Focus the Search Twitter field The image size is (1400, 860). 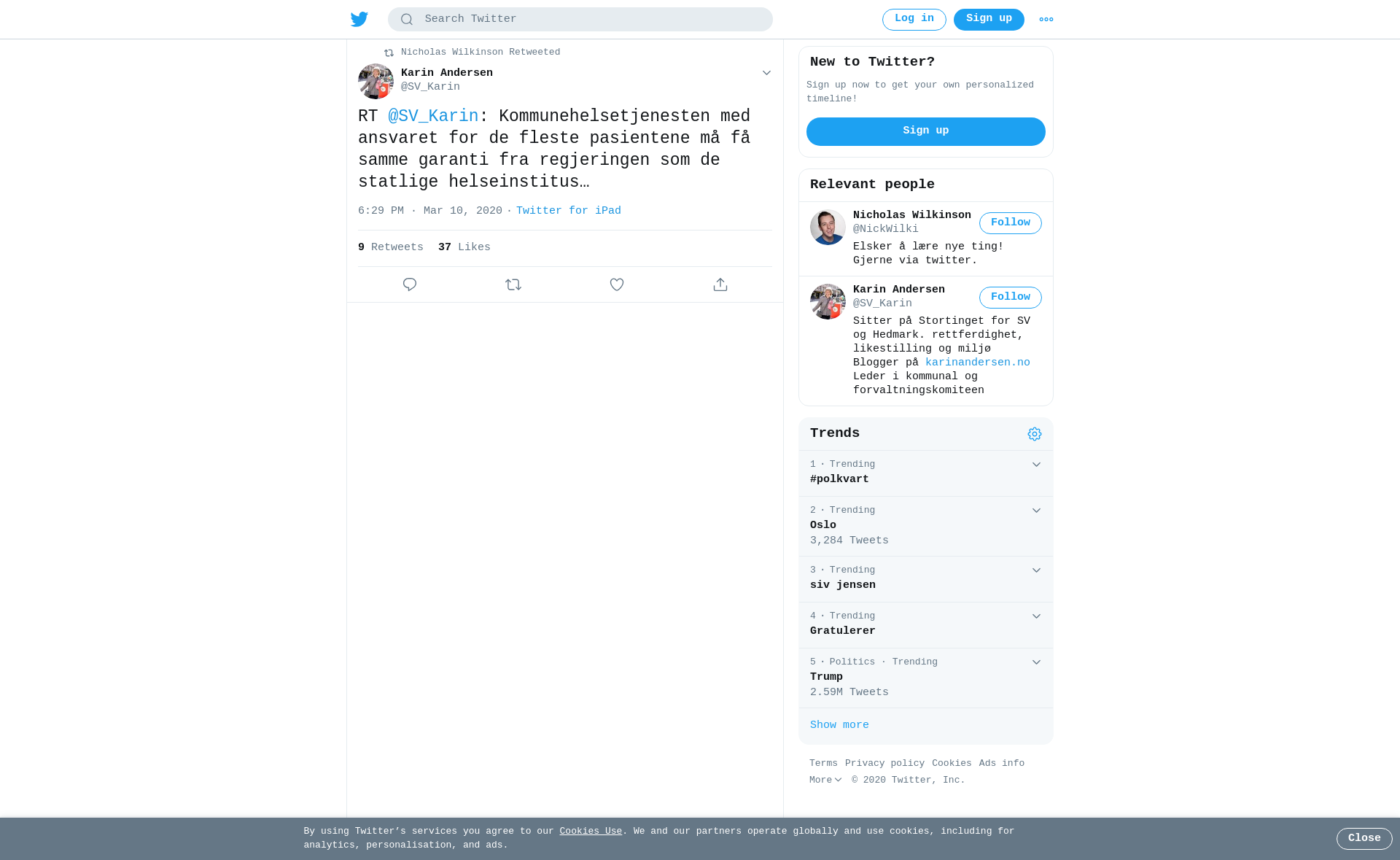point(580,20)
